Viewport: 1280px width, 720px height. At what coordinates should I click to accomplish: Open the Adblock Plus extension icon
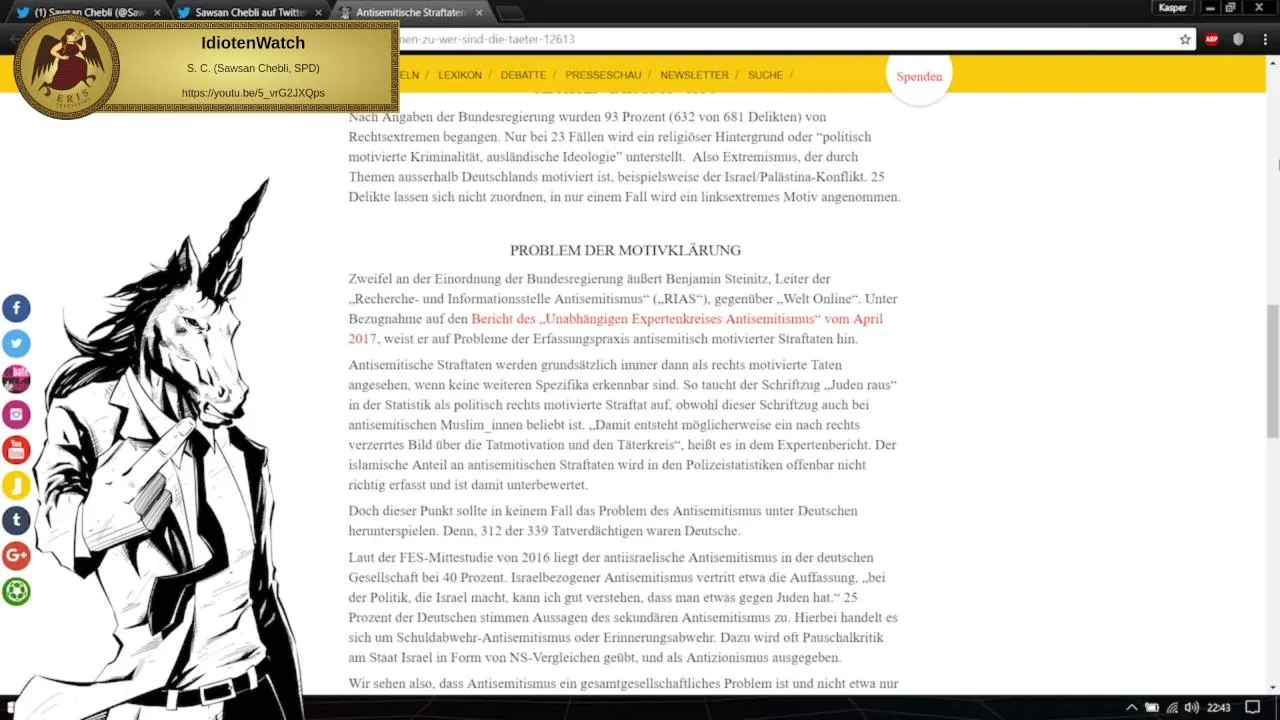coord(1212,39)
